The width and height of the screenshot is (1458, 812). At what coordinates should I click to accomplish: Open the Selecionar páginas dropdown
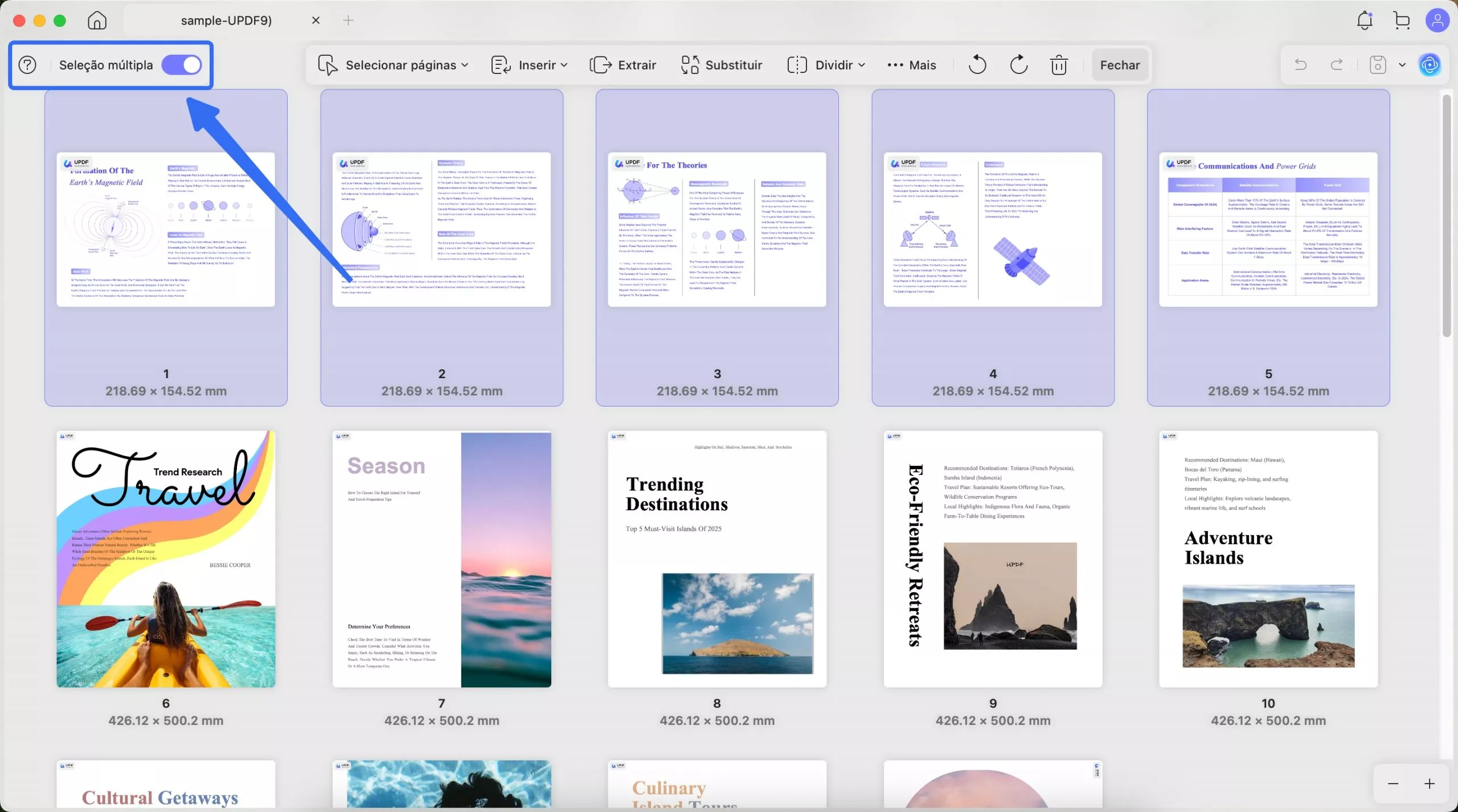394,65
